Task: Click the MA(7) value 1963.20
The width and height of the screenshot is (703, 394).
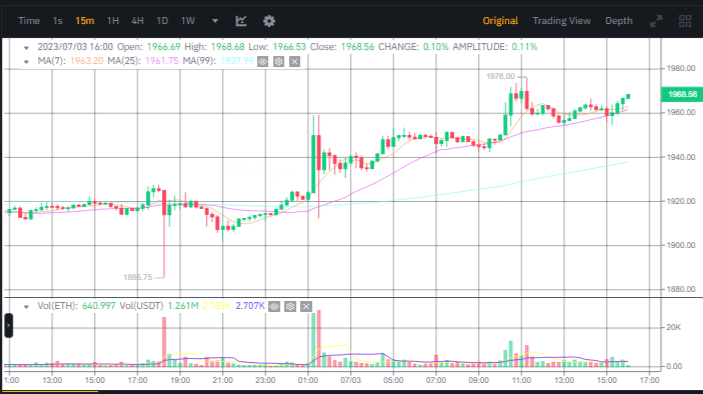Action: pos(87,61)
